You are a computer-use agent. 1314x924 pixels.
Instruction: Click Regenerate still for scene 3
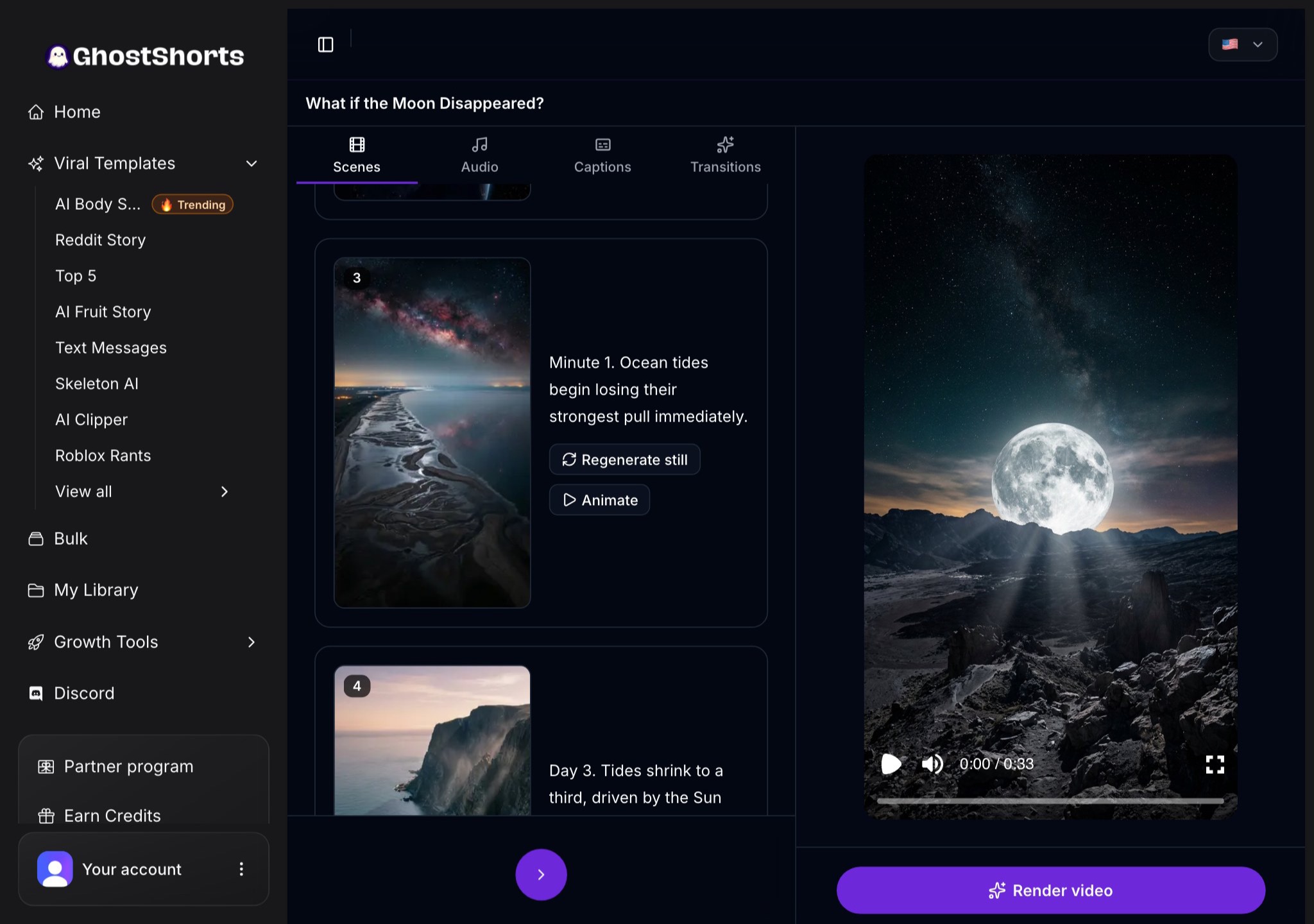625,460
